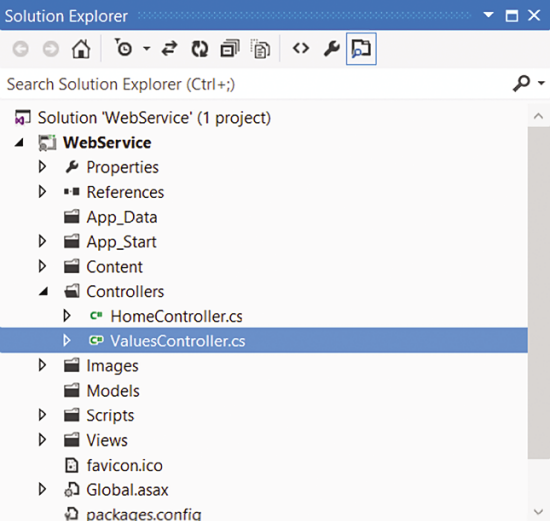Image resolution: width=550 pixels, height=521 pixels.
Task: Refresh the Solution Explorer
Action: coord(200,49)
